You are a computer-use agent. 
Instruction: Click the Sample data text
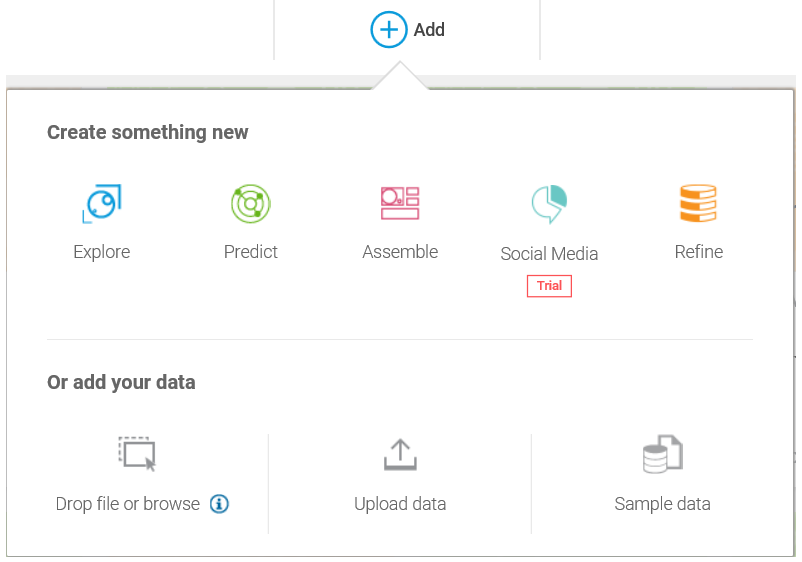point(662,504)
